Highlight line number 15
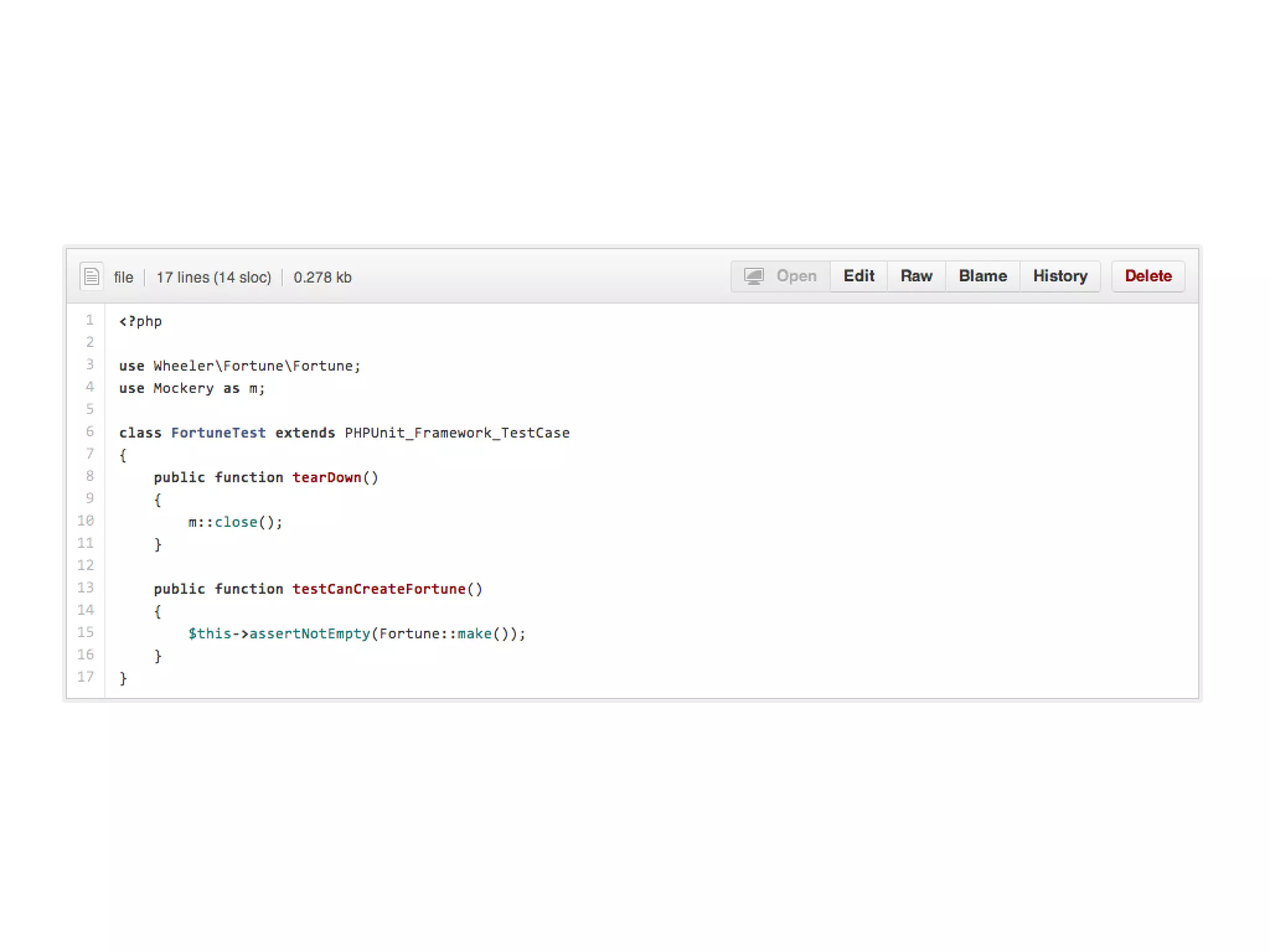 [x=86, y=632]
